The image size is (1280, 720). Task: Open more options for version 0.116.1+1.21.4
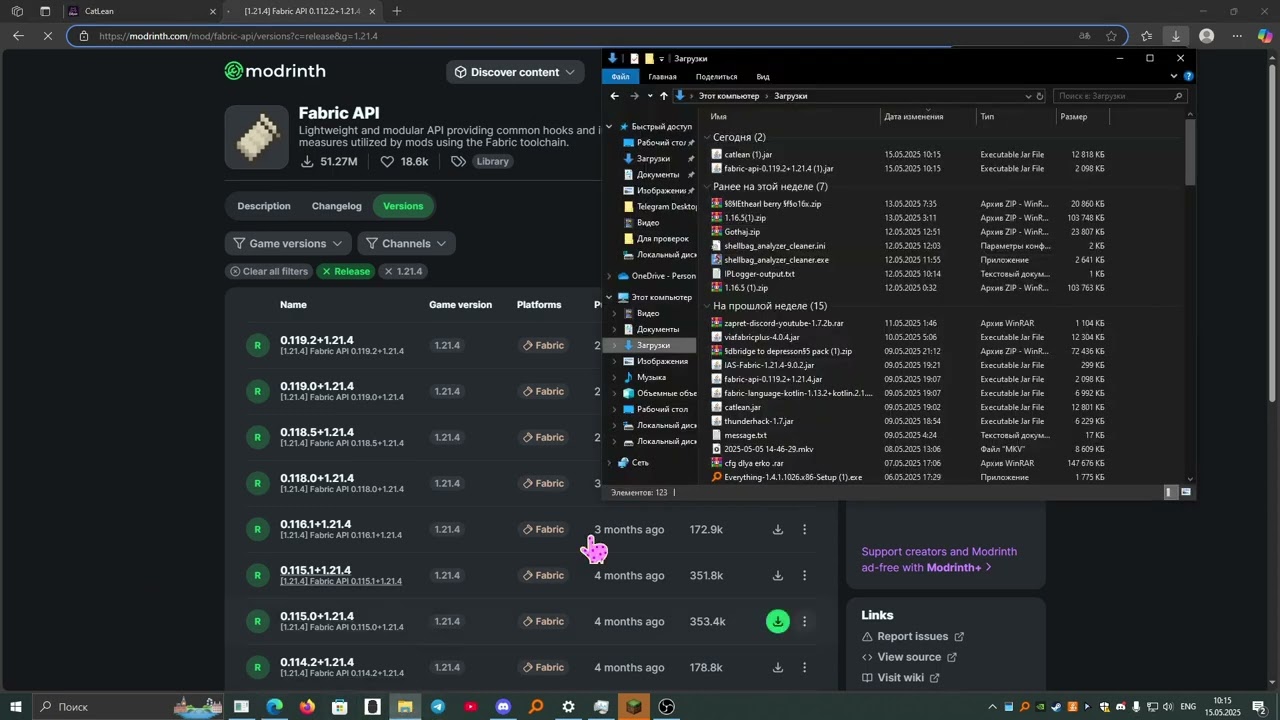tap(804, 530)
